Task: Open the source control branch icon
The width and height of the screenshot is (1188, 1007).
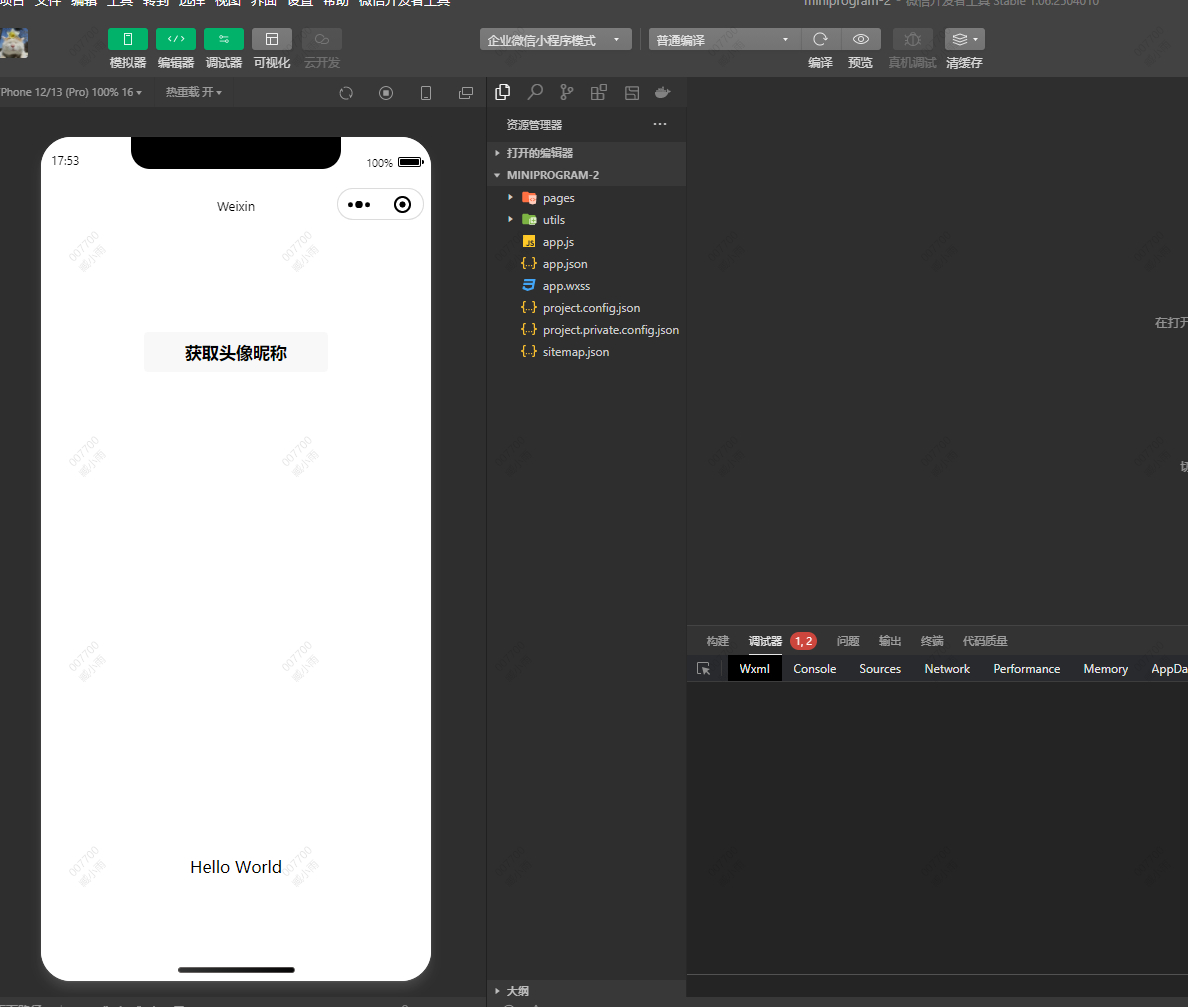Action: point(567,92)
